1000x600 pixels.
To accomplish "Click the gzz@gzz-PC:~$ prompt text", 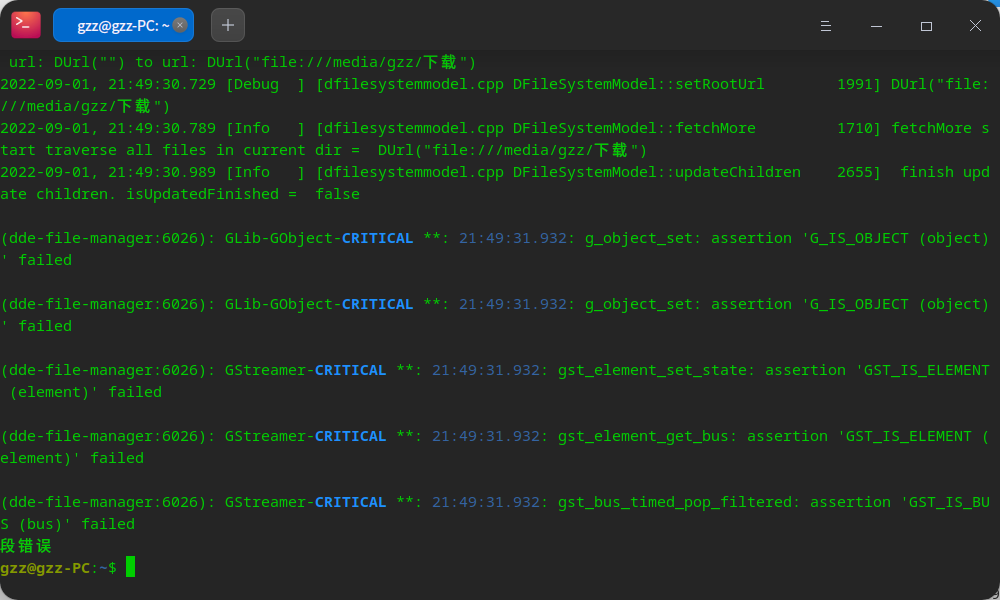I will pos(58,567).
